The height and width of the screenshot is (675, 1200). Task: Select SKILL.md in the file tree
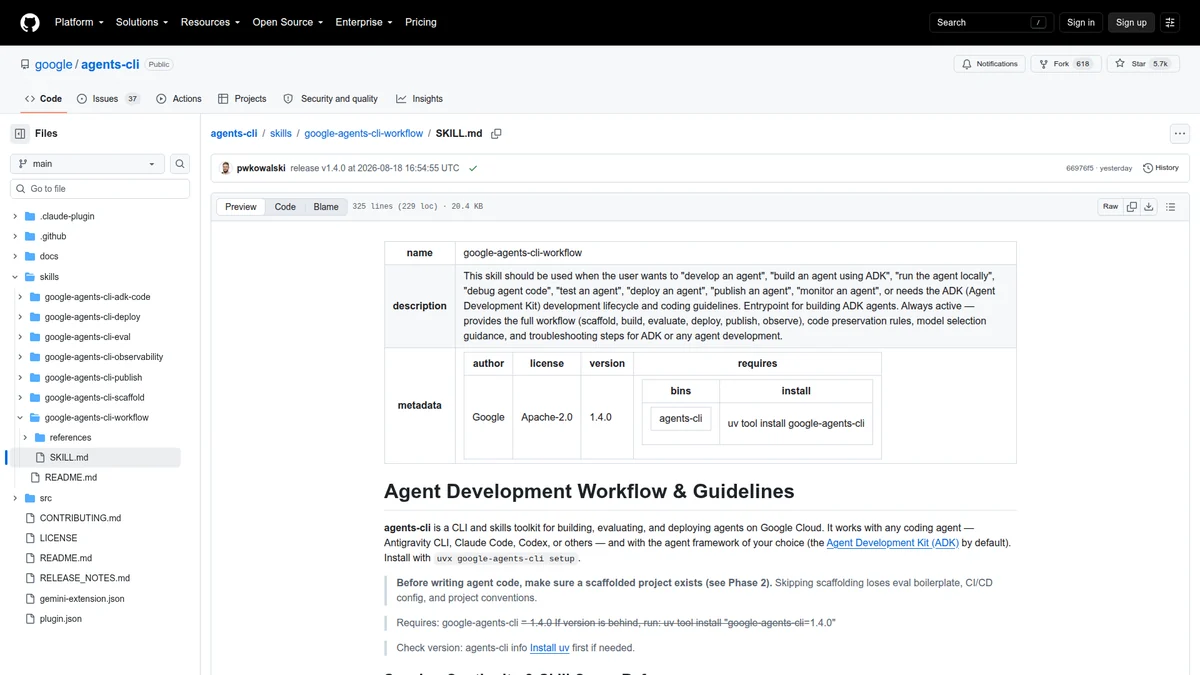[69, 457]
